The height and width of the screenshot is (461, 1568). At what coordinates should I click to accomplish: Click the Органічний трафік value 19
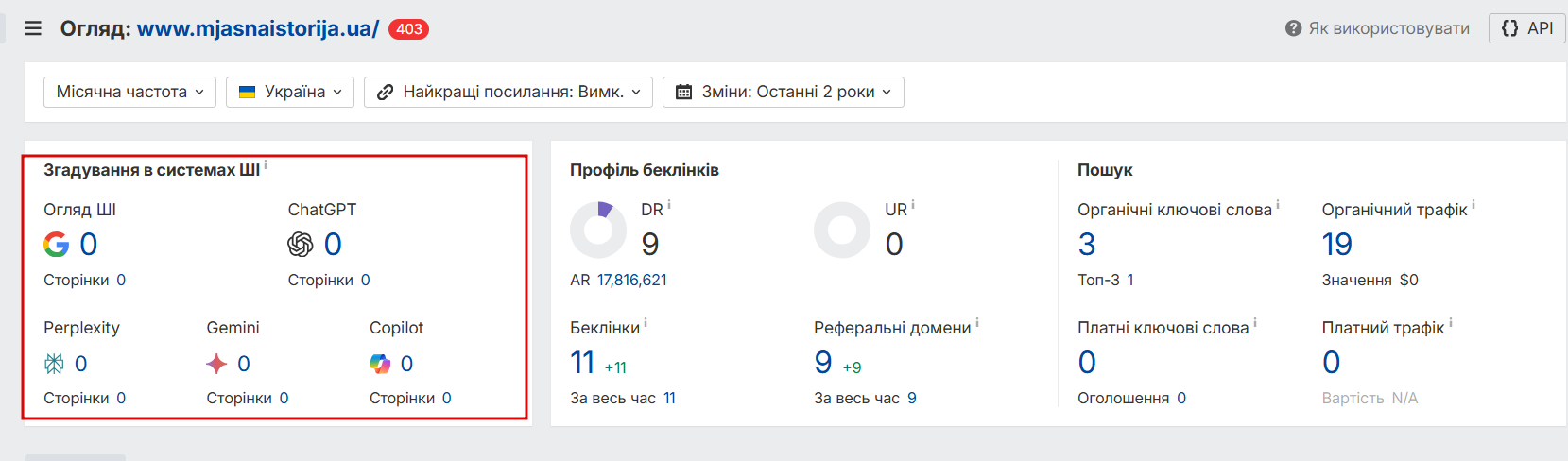(1337, 245)
